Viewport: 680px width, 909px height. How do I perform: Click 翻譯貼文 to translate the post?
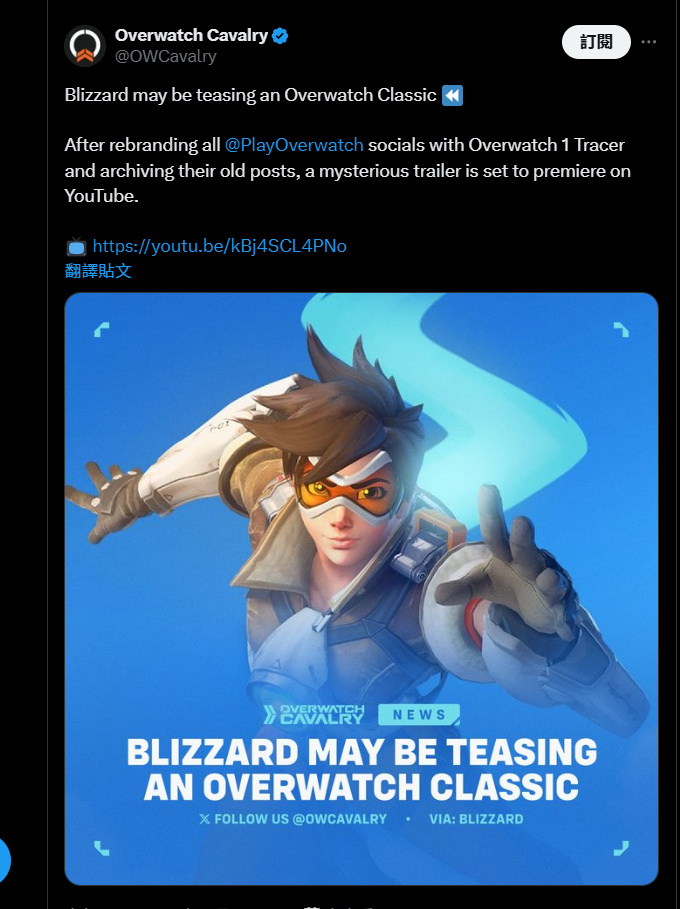pos(98,271)
